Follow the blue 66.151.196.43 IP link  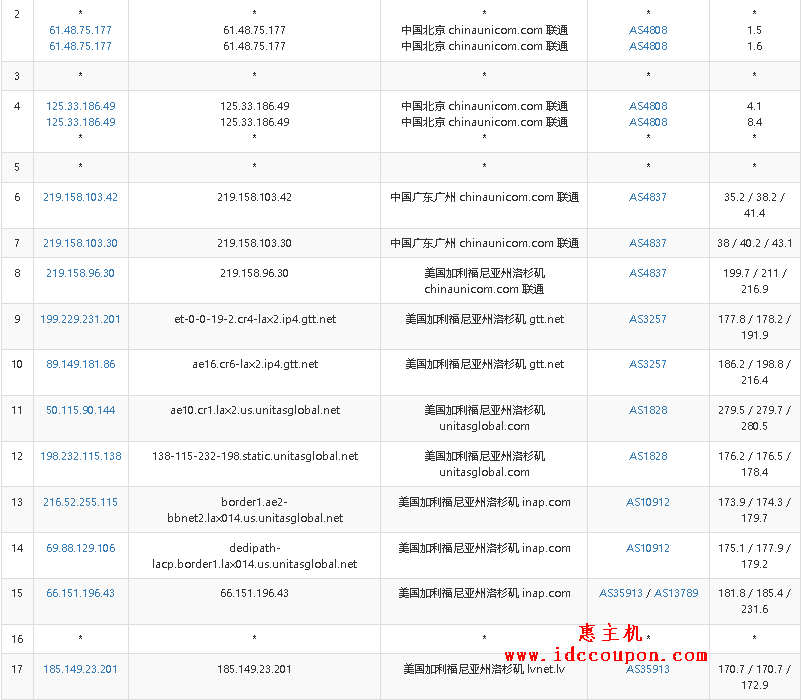(x=80, y=593)
